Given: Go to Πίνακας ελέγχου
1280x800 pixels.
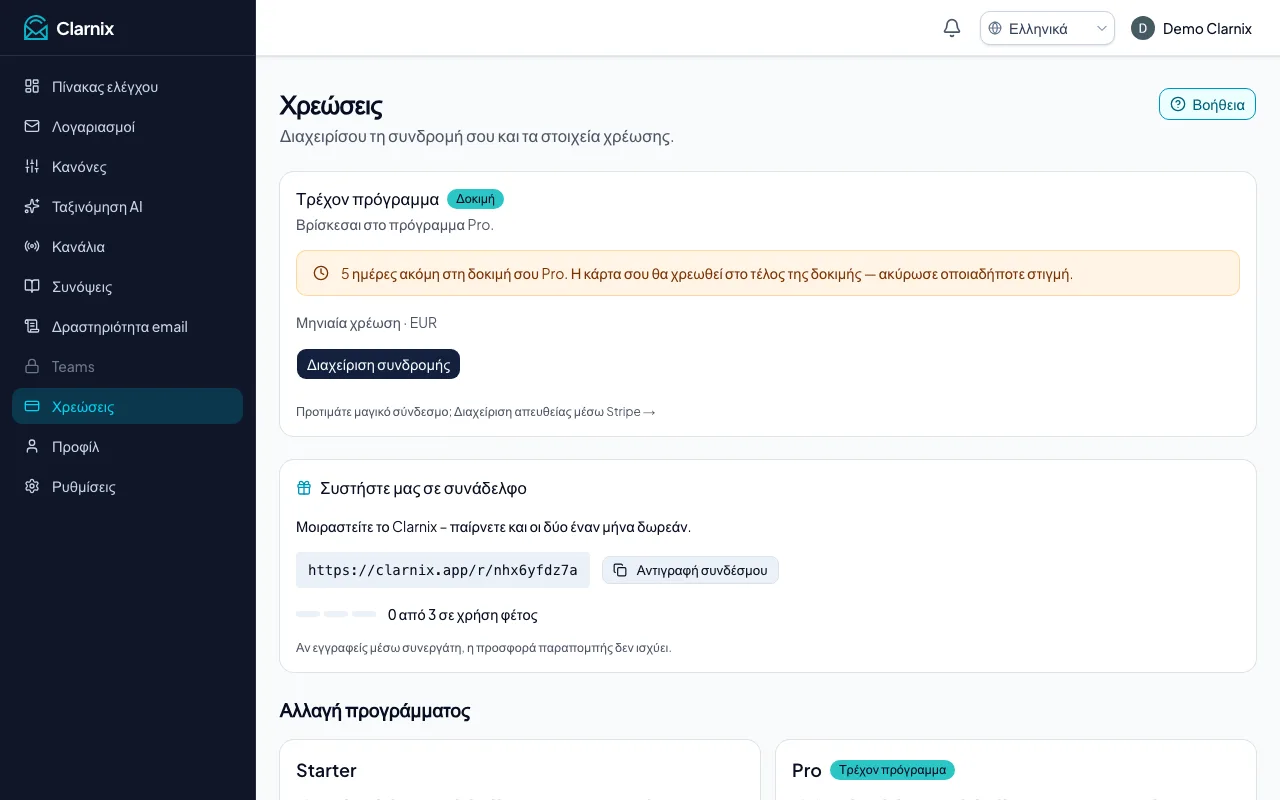Looking at the screenshot, I should (x=127, y=86).
